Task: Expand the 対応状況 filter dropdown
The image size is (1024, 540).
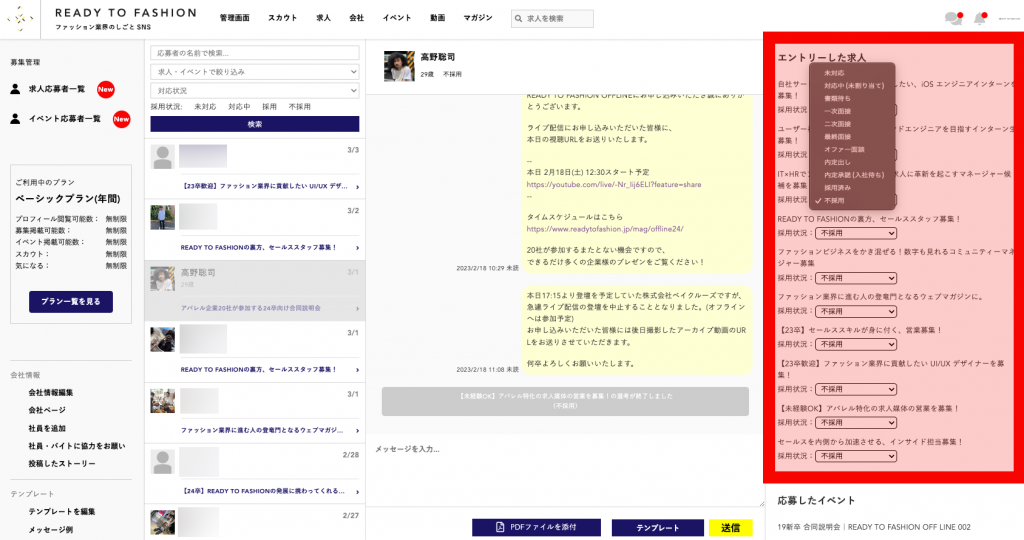Action: pyautogui.click(x=255, y=91)
